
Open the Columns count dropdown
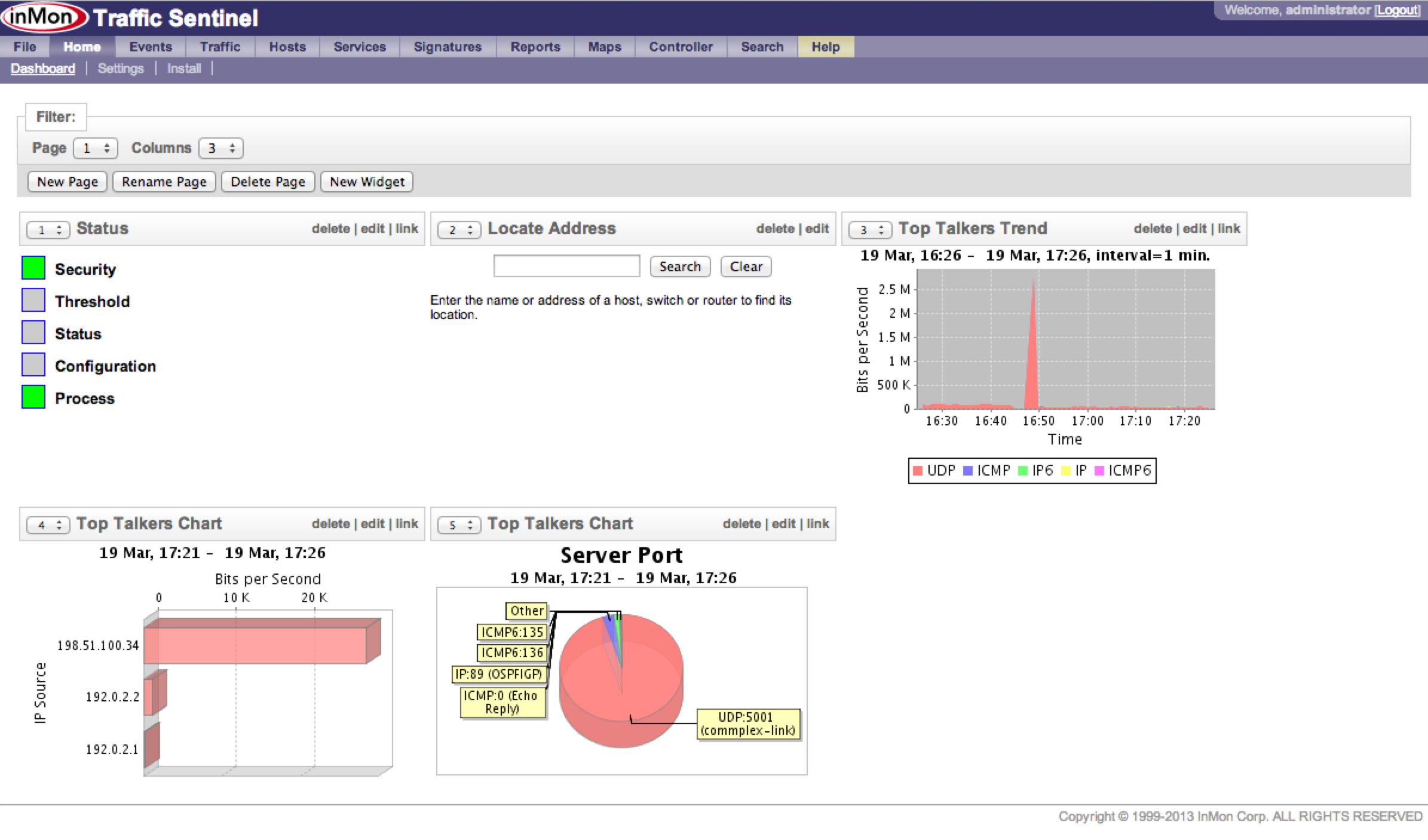pos(221,148)
